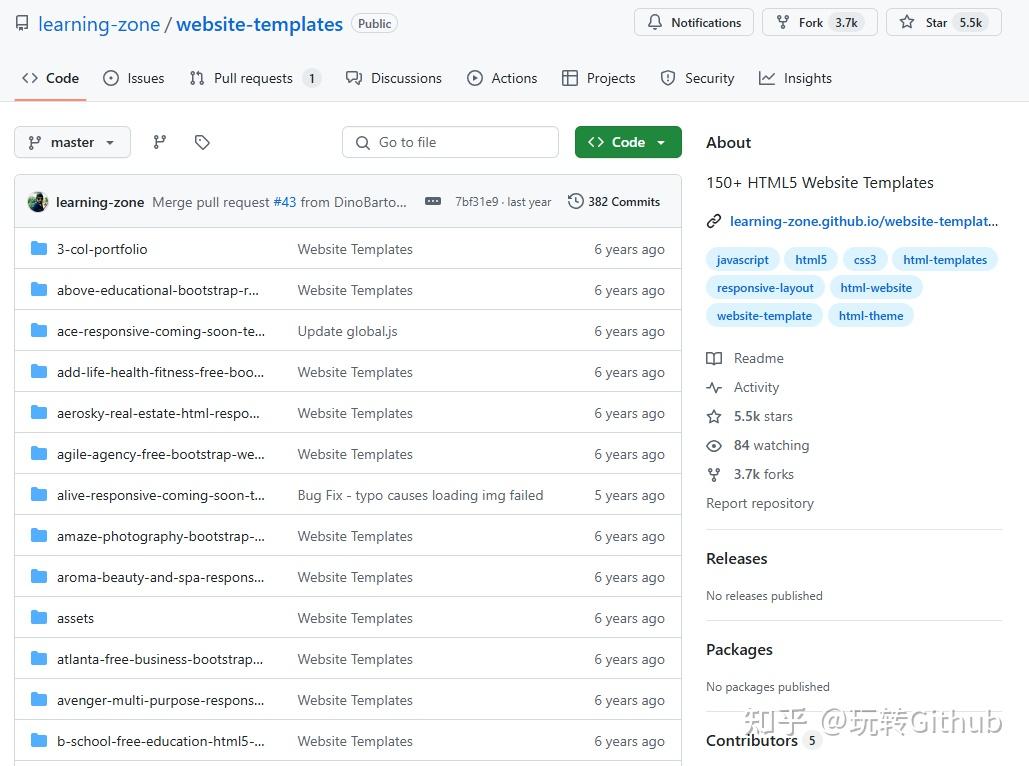This screenshot has width=1029, height=766.
Task: Open the tags icon
Action: click(x=202, y=142)
